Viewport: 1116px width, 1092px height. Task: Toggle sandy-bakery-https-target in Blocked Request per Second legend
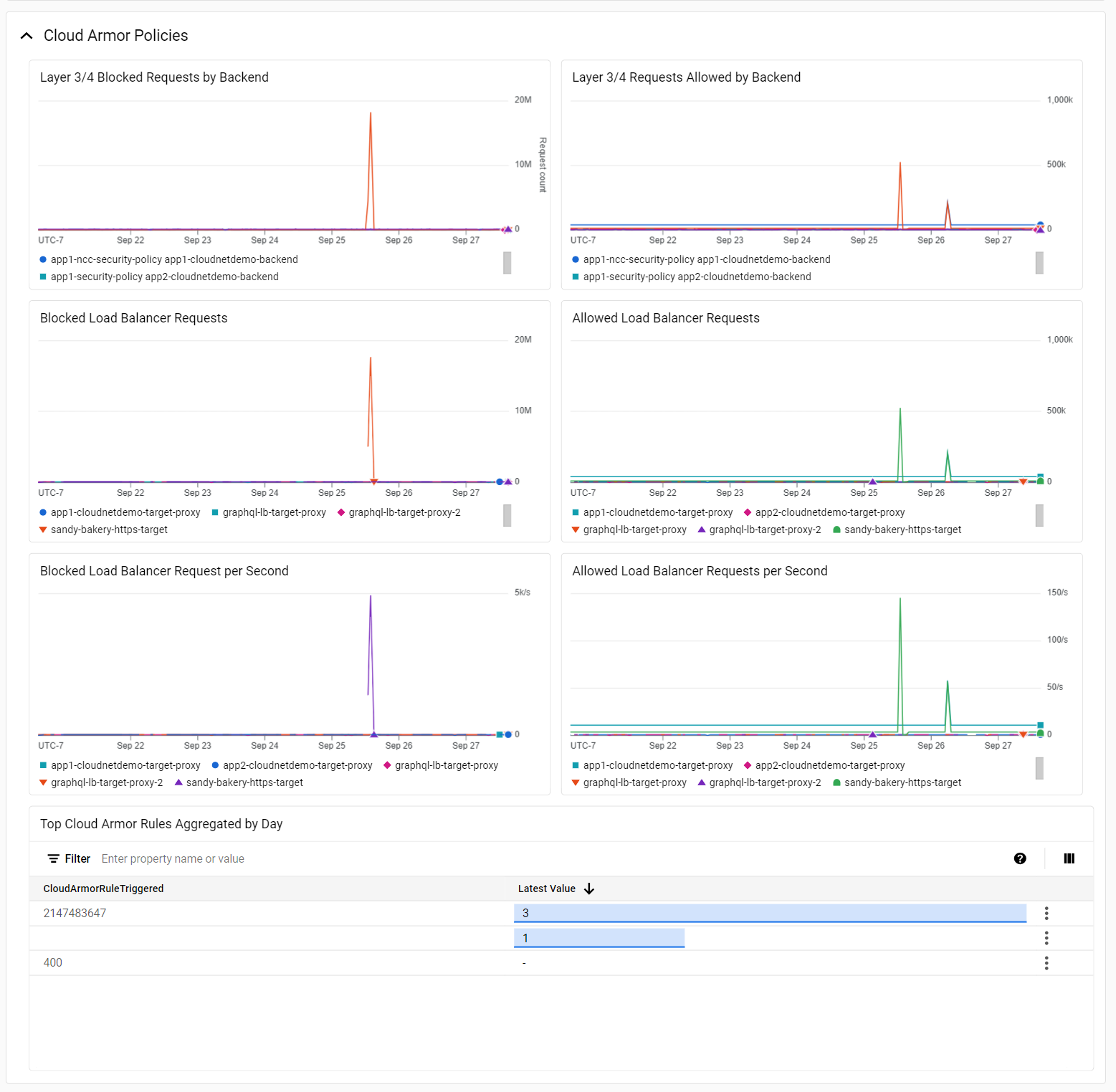(239, 782)
